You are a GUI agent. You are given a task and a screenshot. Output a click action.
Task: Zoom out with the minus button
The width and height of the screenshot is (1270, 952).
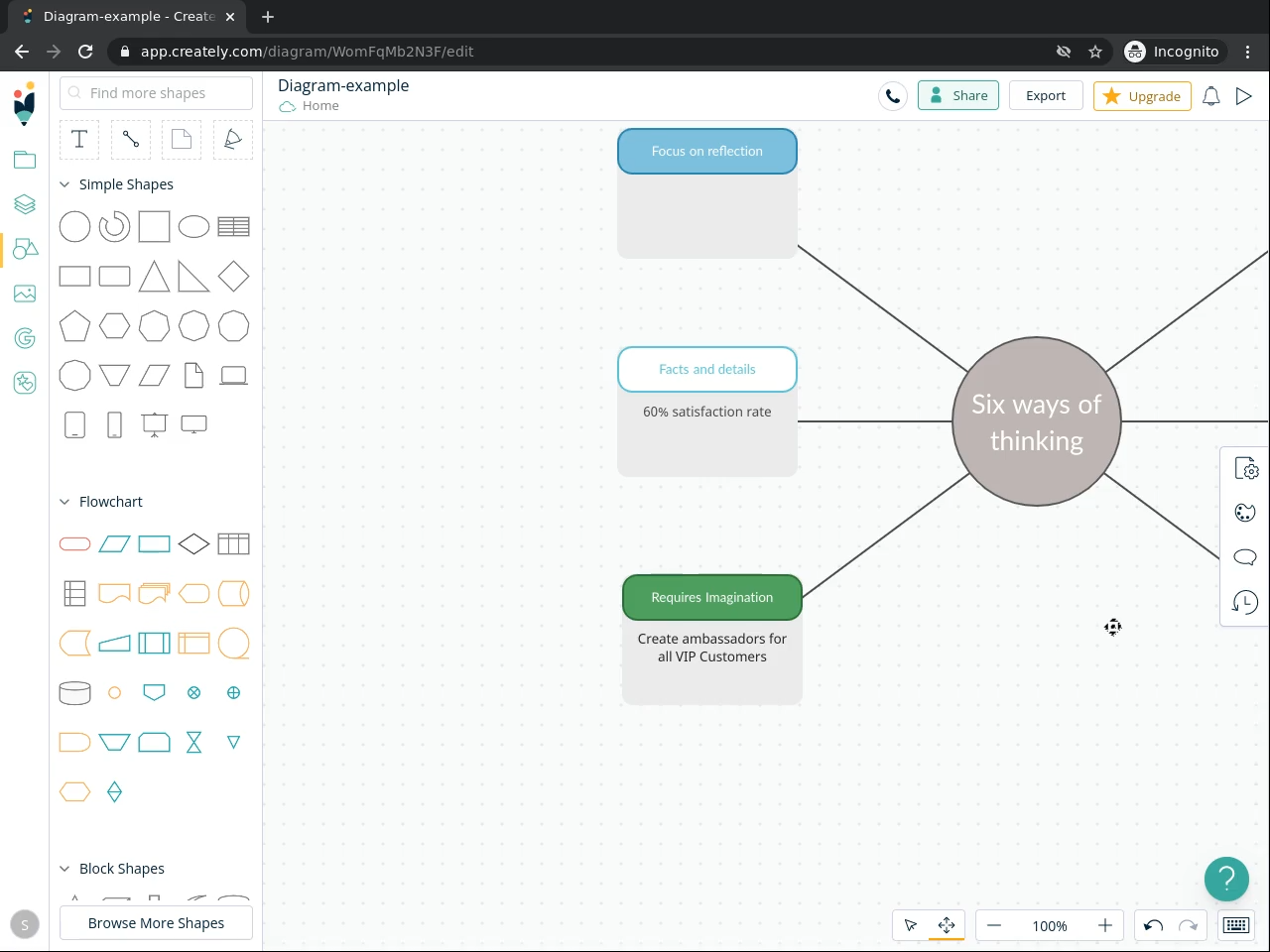994,925
